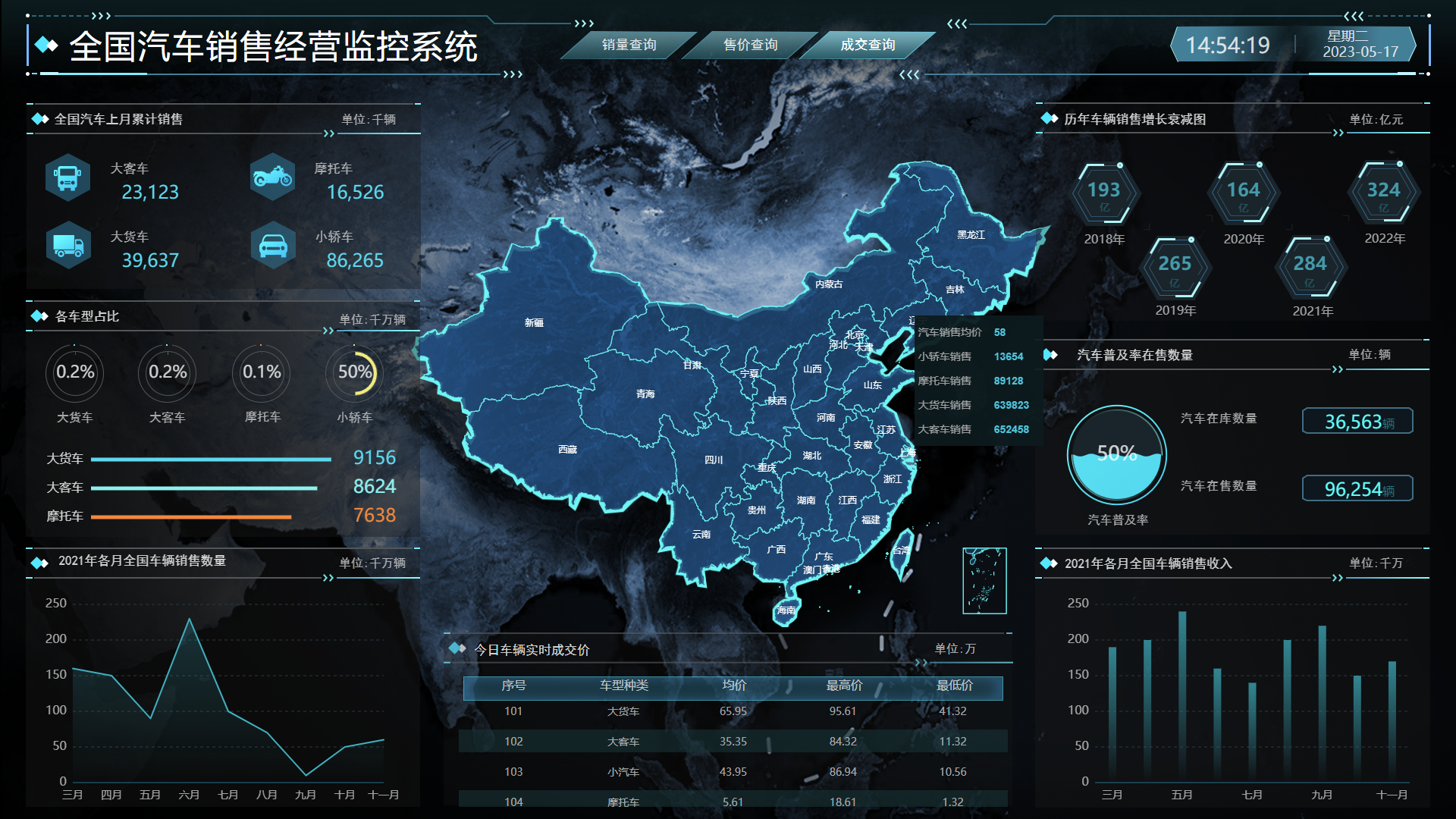Click the diamond icon next to 2021年各月全国车辆销售数量

39,562
